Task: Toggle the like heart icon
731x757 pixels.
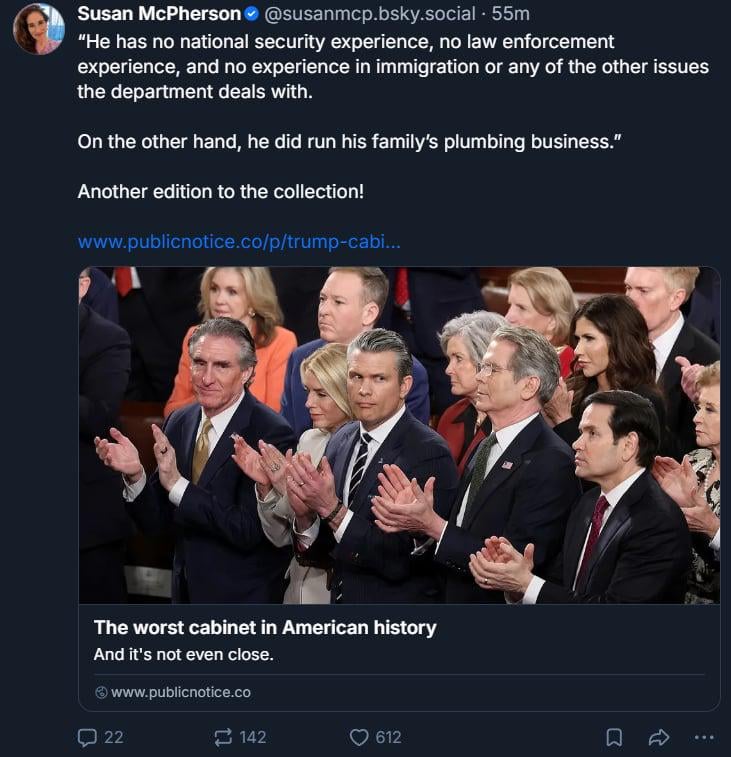Action: coord(359,737)
